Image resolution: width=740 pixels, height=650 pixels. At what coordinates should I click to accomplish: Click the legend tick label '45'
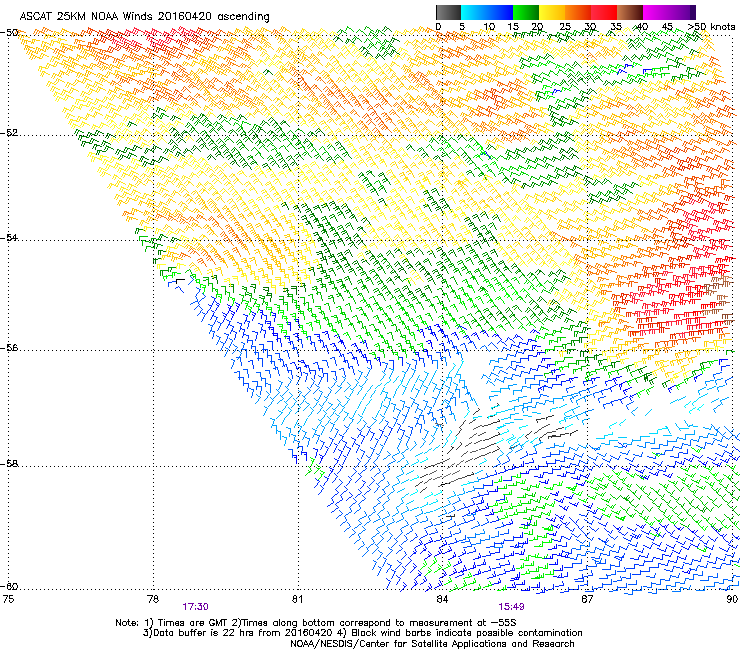(667, 27)
